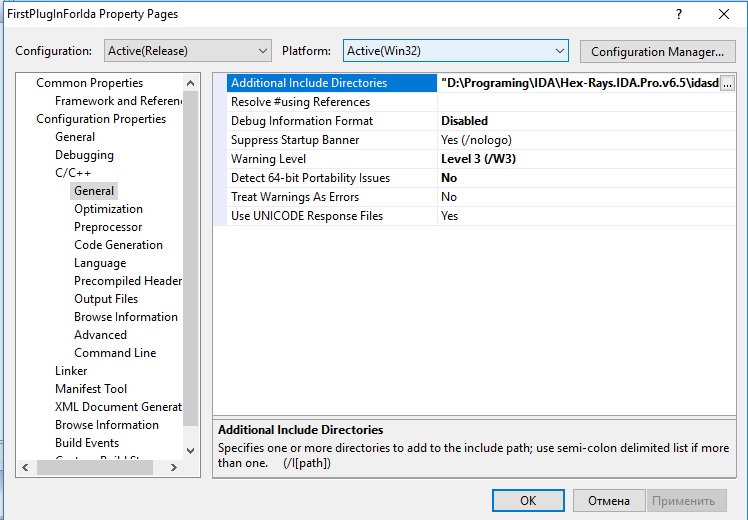The width and height of the screenshot is (748, 520).
Task: Select XML Document Generator tree node
Action: (x=118, y=407)
